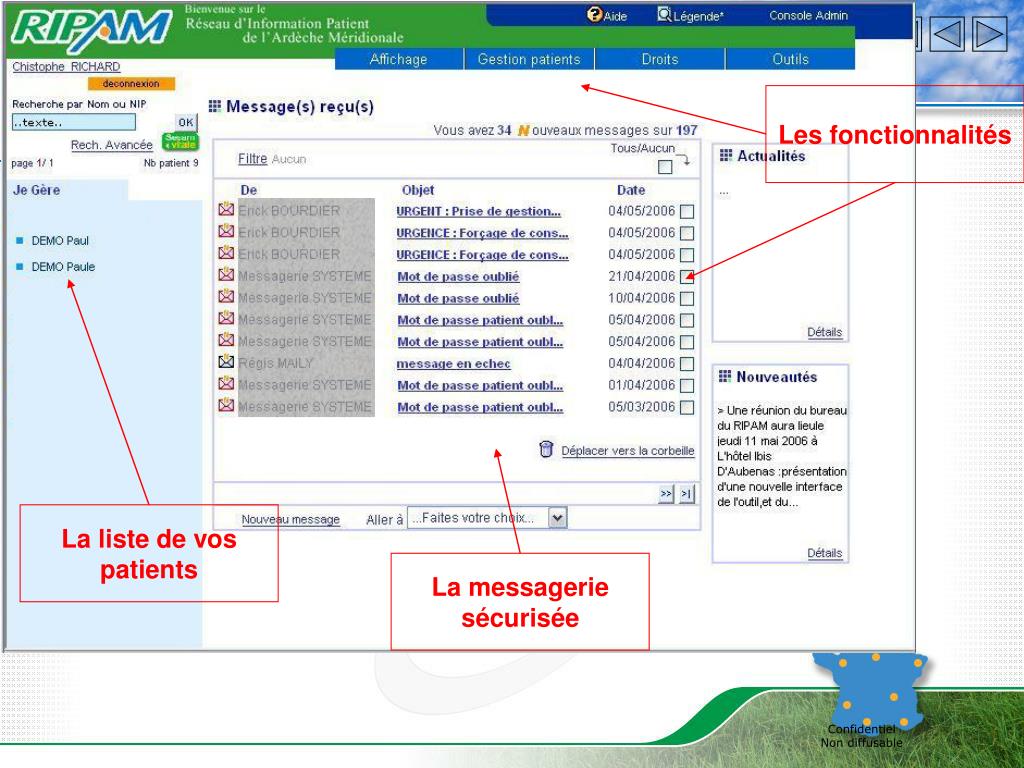Click Chistophe RICHARD user name link

coord(66,67)
